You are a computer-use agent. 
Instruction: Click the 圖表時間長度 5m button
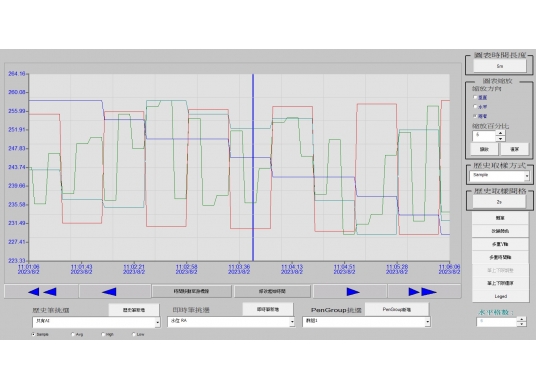(500, 66)
